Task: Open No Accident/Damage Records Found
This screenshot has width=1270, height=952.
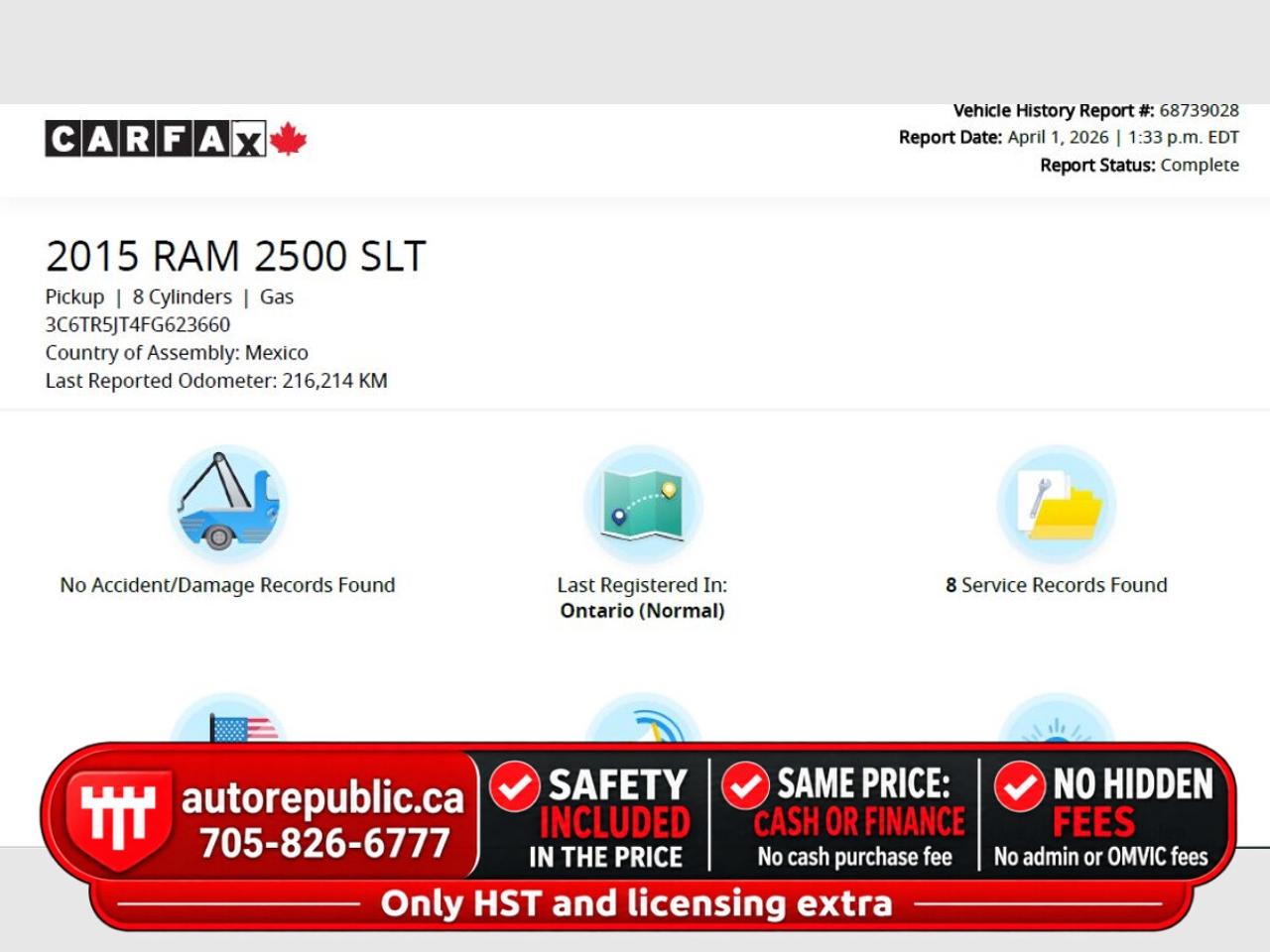Action: pyautogui.click(x=227, y=585)
